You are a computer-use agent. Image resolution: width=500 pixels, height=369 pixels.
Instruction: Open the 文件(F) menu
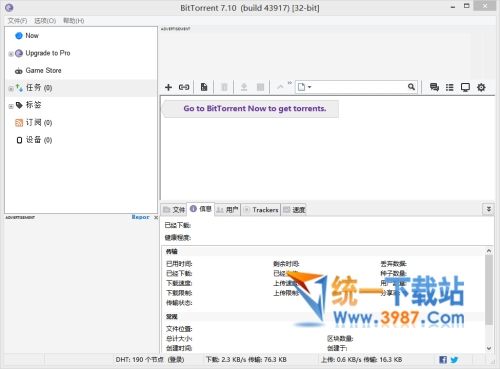tap(17, 21)
